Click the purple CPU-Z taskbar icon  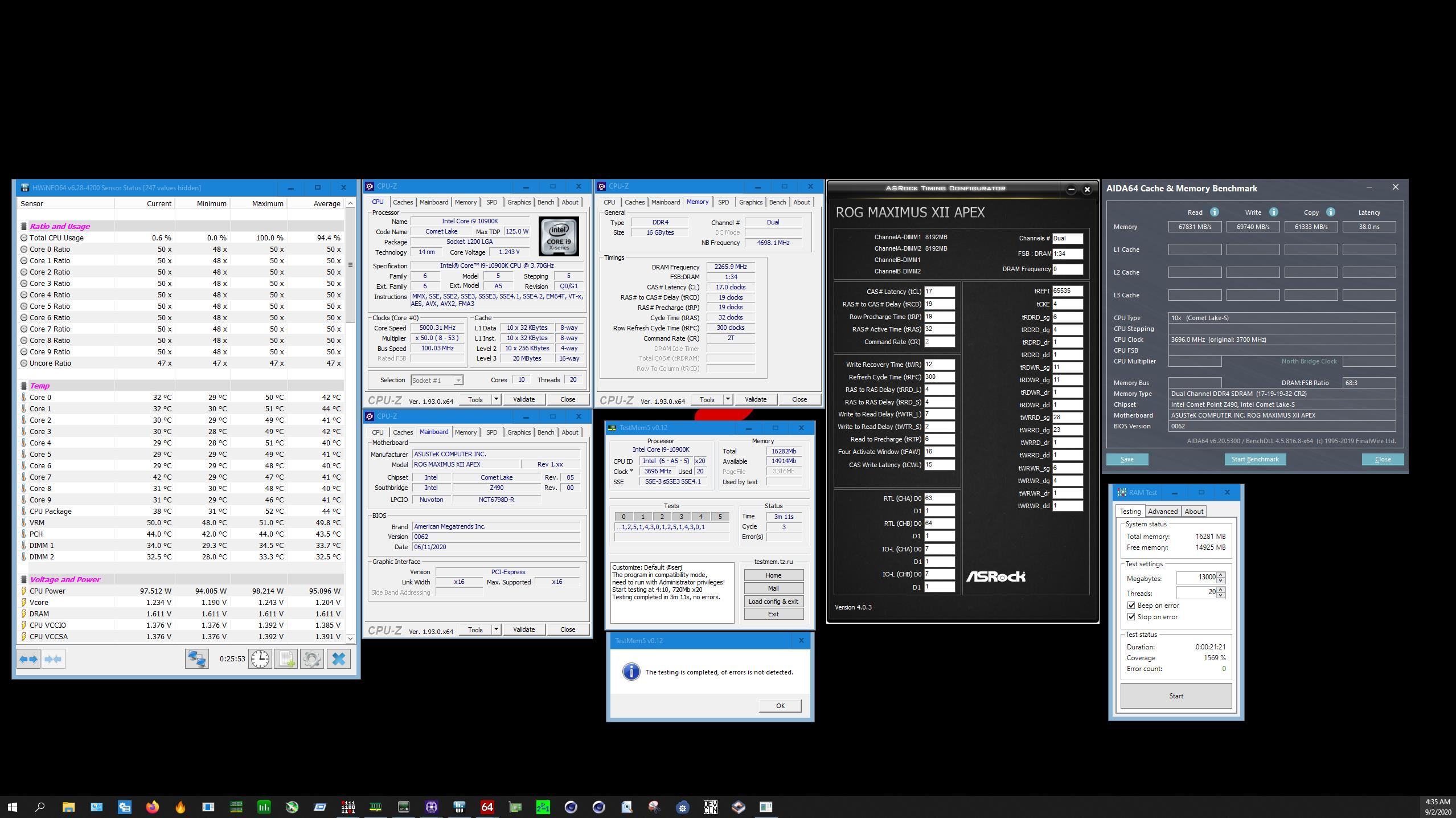pos(431,807)
